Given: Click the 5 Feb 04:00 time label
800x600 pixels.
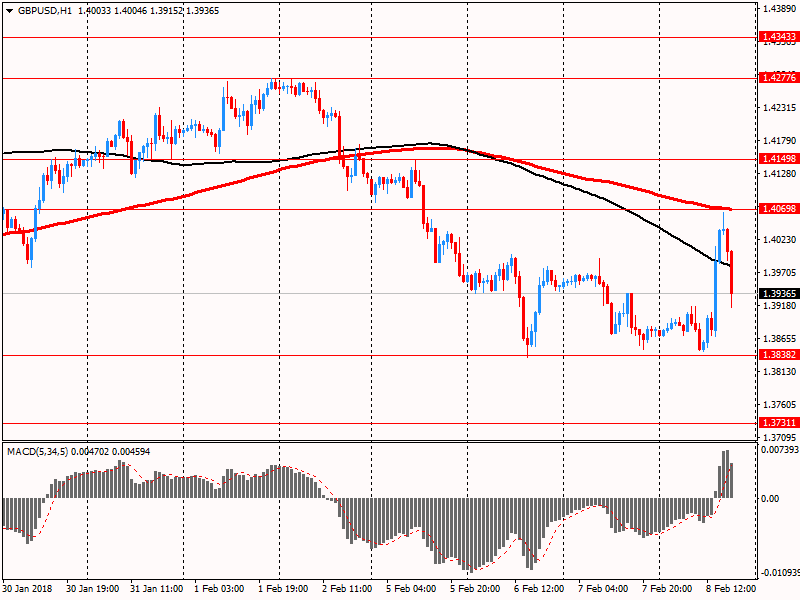Looking at the screenshot, I should [x=411, y=588].
